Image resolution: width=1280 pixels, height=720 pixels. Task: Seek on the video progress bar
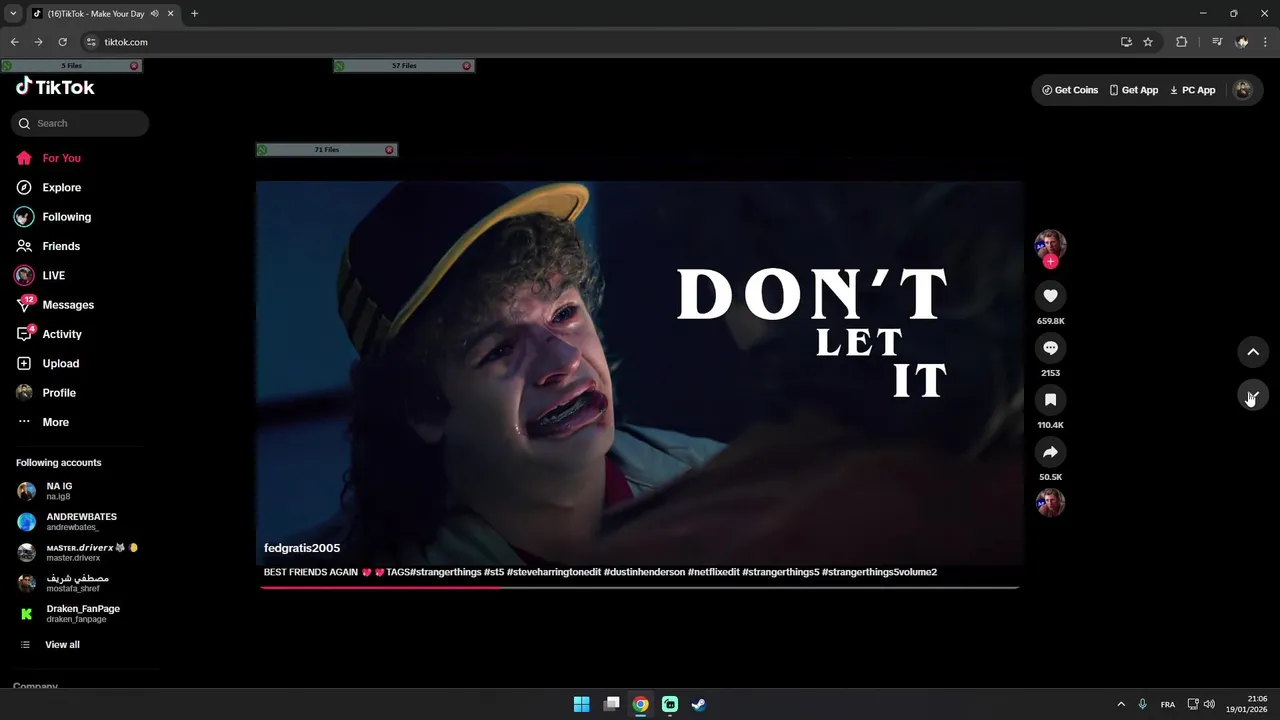click(x=640, y=587)
